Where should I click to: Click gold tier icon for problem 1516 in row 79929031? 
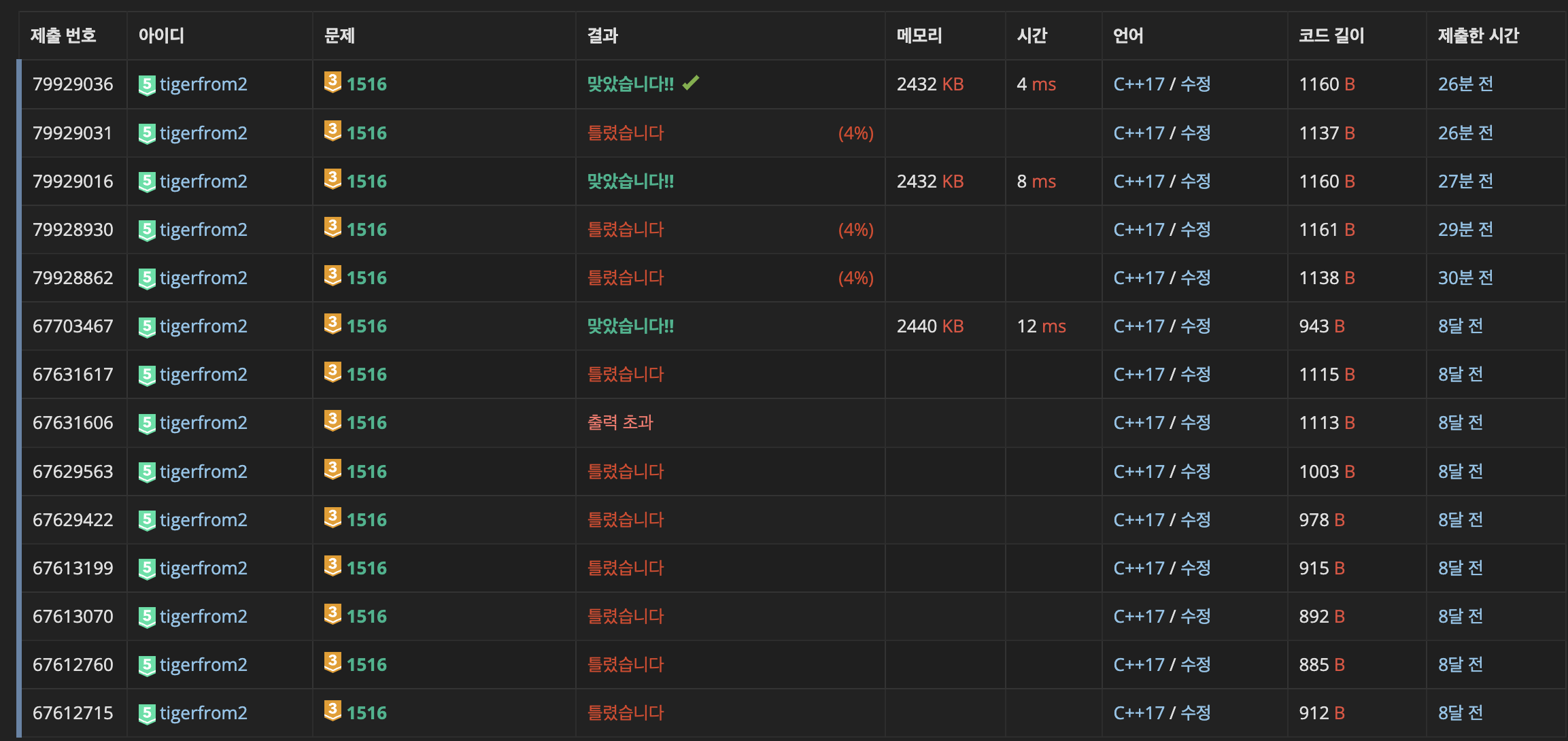tap(333, 131)
